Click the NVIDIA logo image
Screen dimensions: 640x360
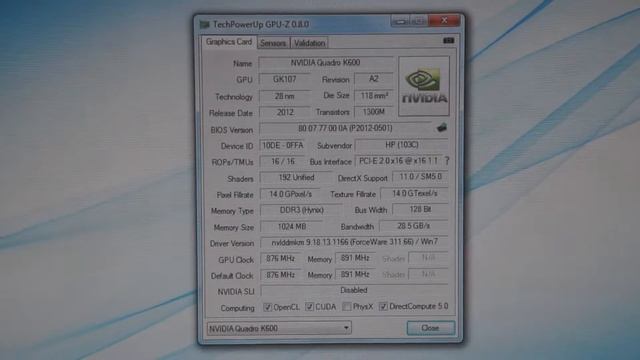click(424, 86)
